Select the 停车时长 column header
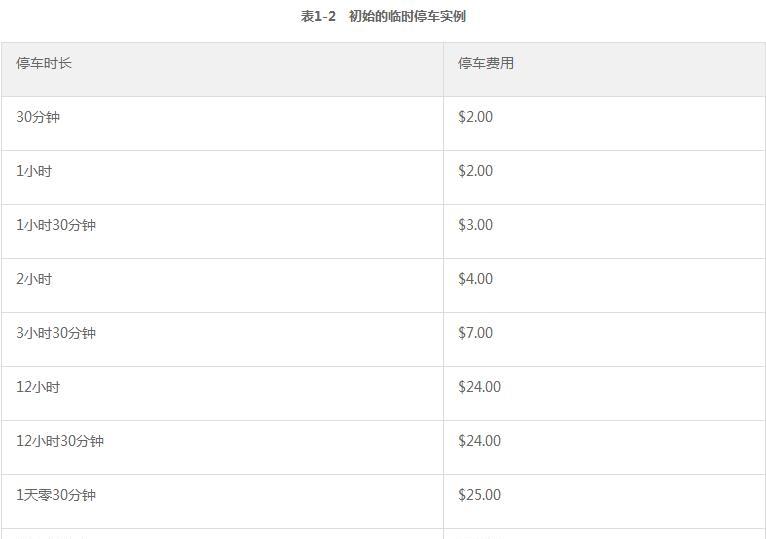 coord(222,69)
